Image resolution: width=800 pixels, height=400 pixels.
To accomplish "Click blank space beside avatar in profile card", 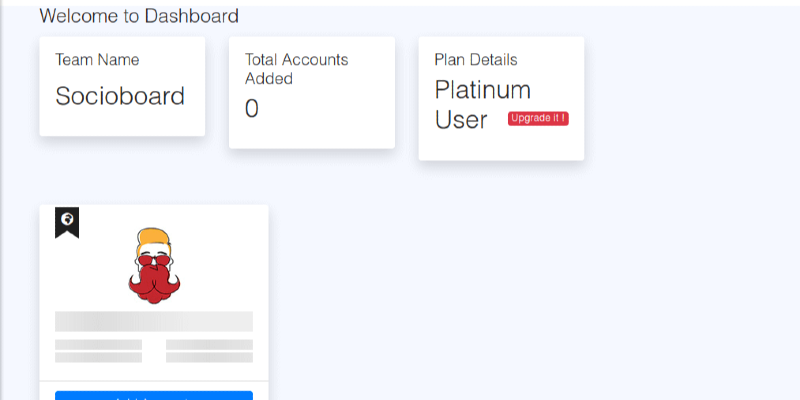I will (x=225, y=260).
